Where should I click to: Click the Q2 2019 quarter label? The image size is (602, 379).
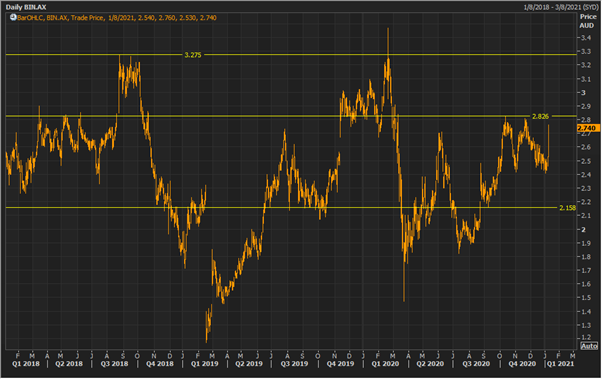pyautogui.click(x=249, y=364)
